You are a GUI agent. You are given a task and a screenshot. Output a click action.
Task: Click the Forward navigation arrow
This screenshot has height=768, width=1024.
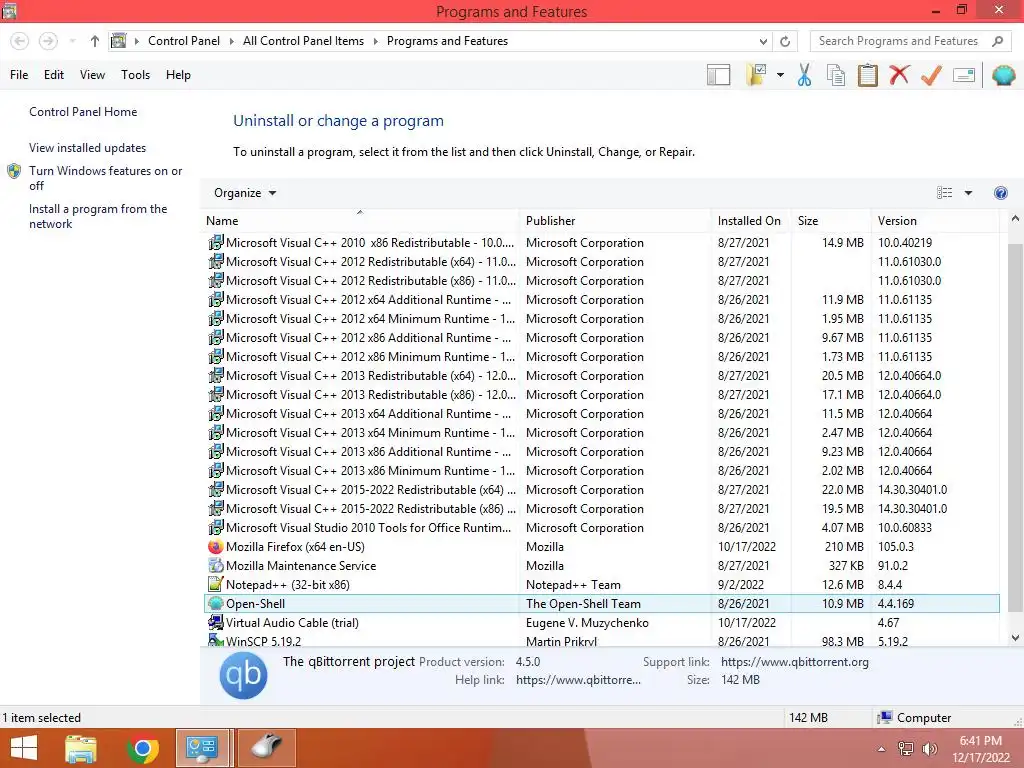pos(48,41)
